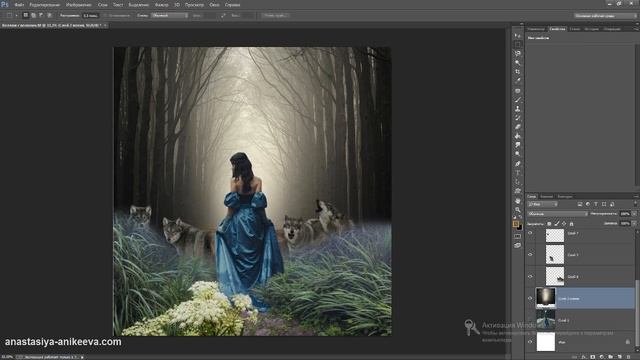
Task: Select the Paint Bucket tool
Action: coord(518,136)
